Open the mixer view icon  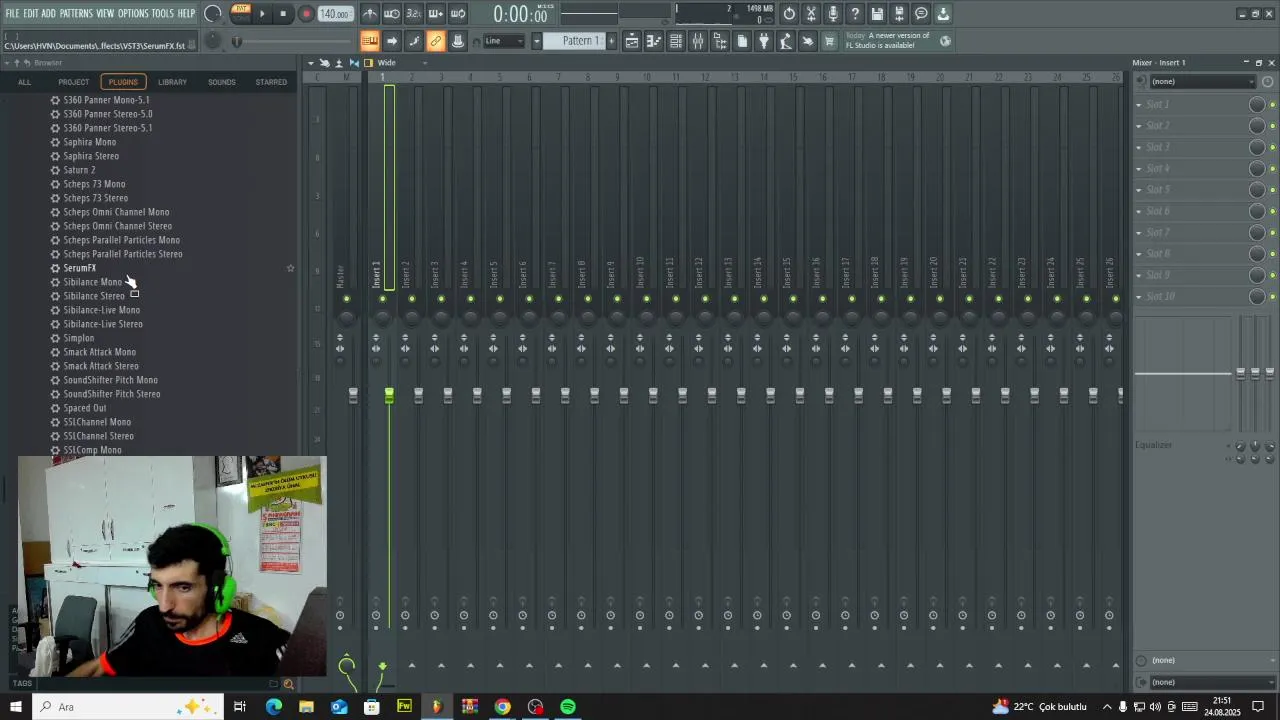pos(698,41)
